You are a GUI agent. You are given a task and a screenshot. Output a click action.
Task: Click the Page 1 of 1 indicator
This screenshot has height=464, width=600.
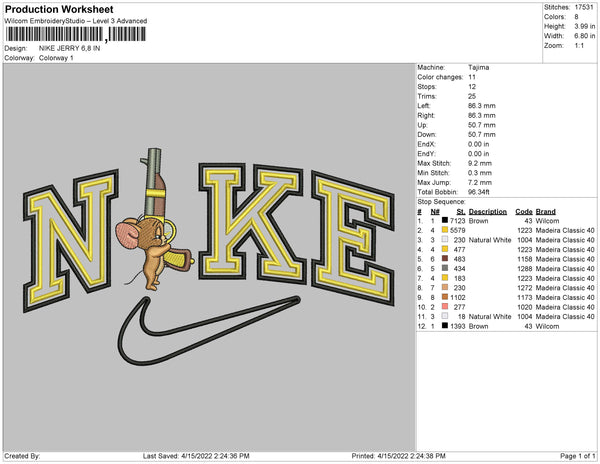(577, 456)
